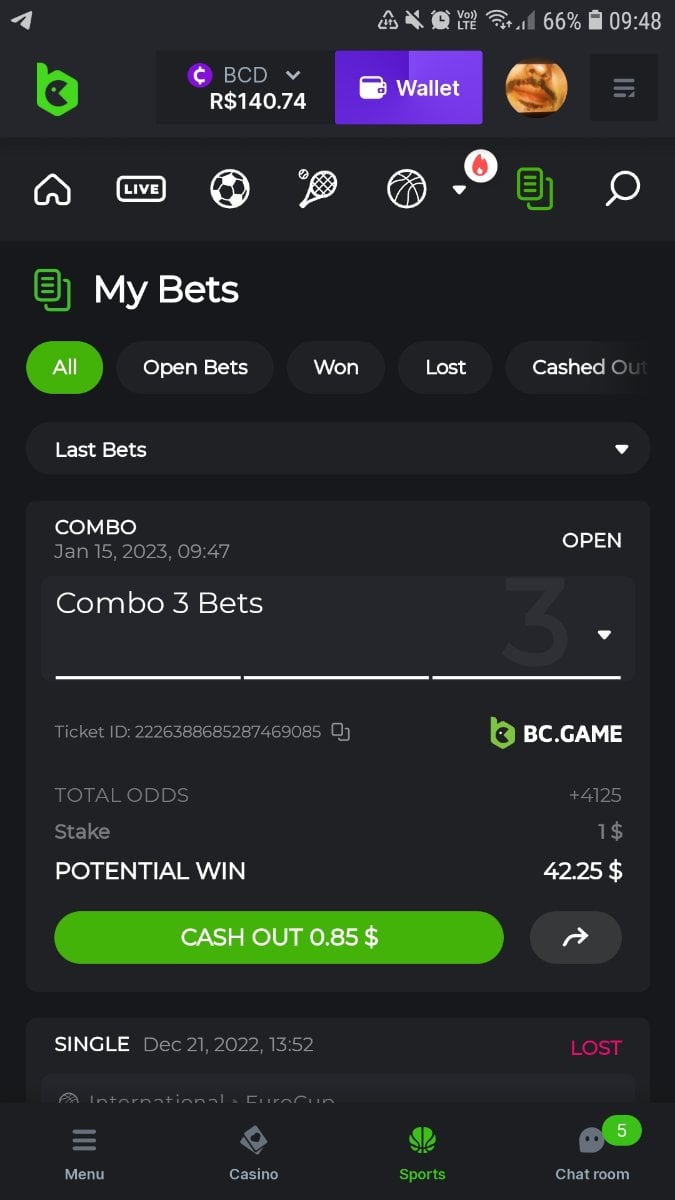The width and height of the screenshot is (675, 1200).
Task: Click the Wallet button
Action: coord(409,88)
